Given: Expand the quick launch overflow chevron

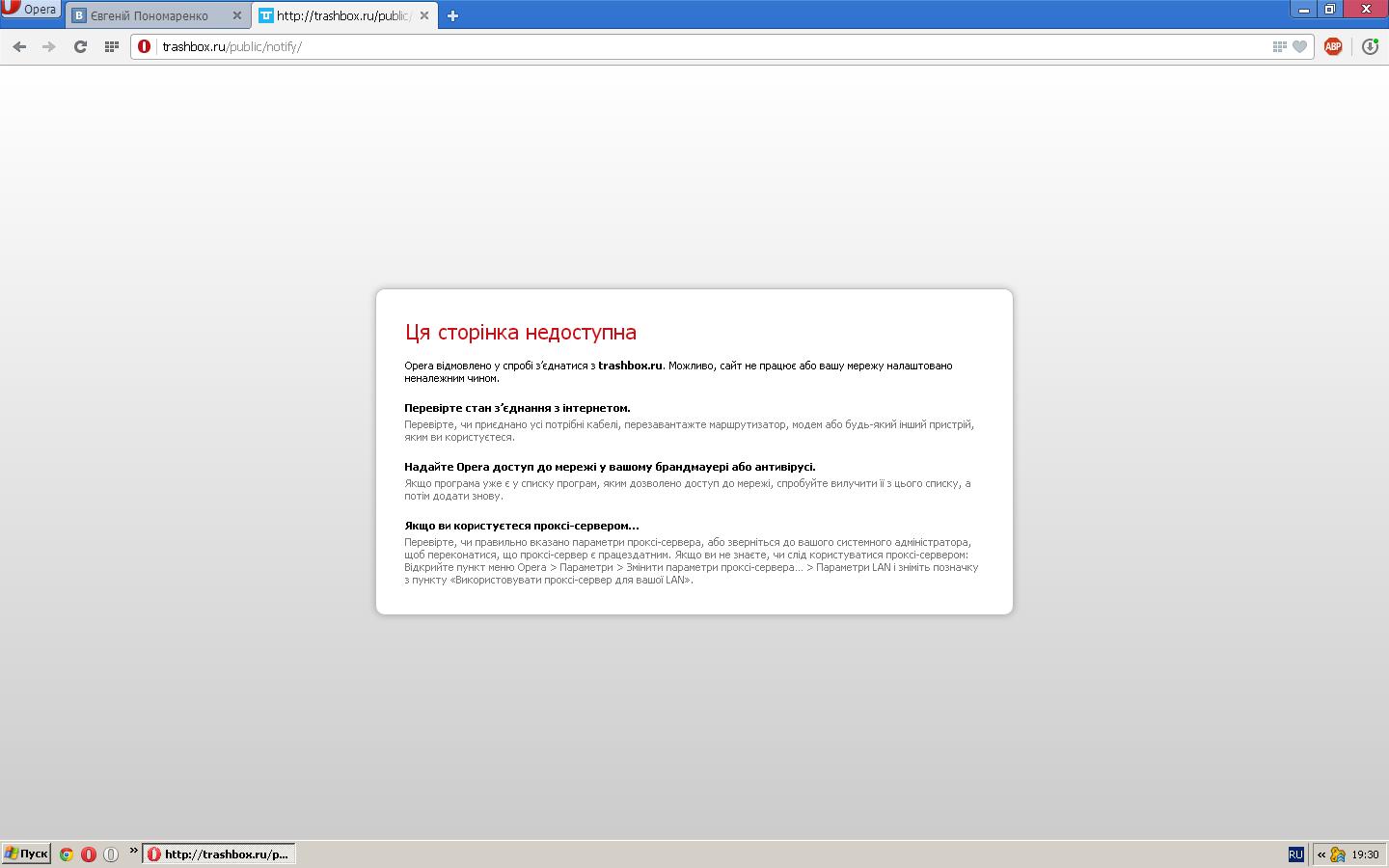Looking at the screenshot, I should click(x=133, y=851).
